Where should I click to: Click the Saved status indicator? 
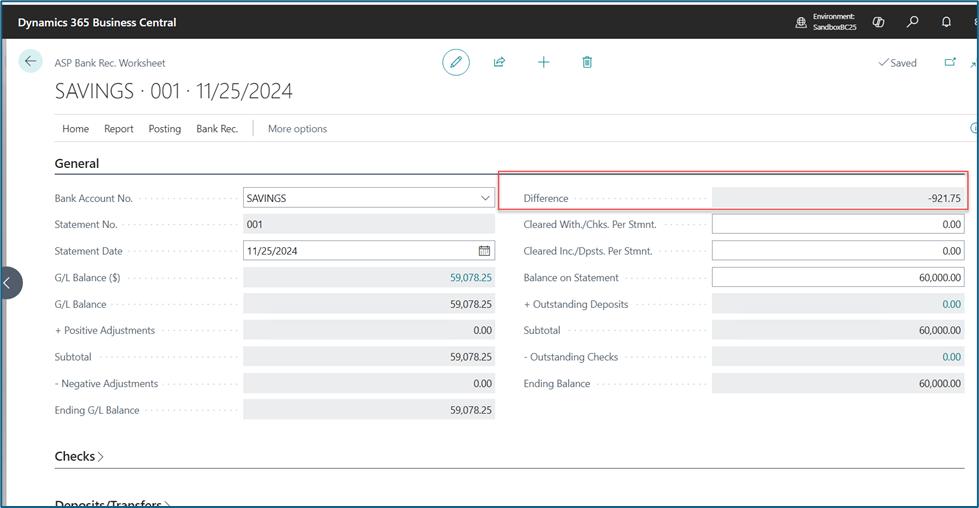897,62
